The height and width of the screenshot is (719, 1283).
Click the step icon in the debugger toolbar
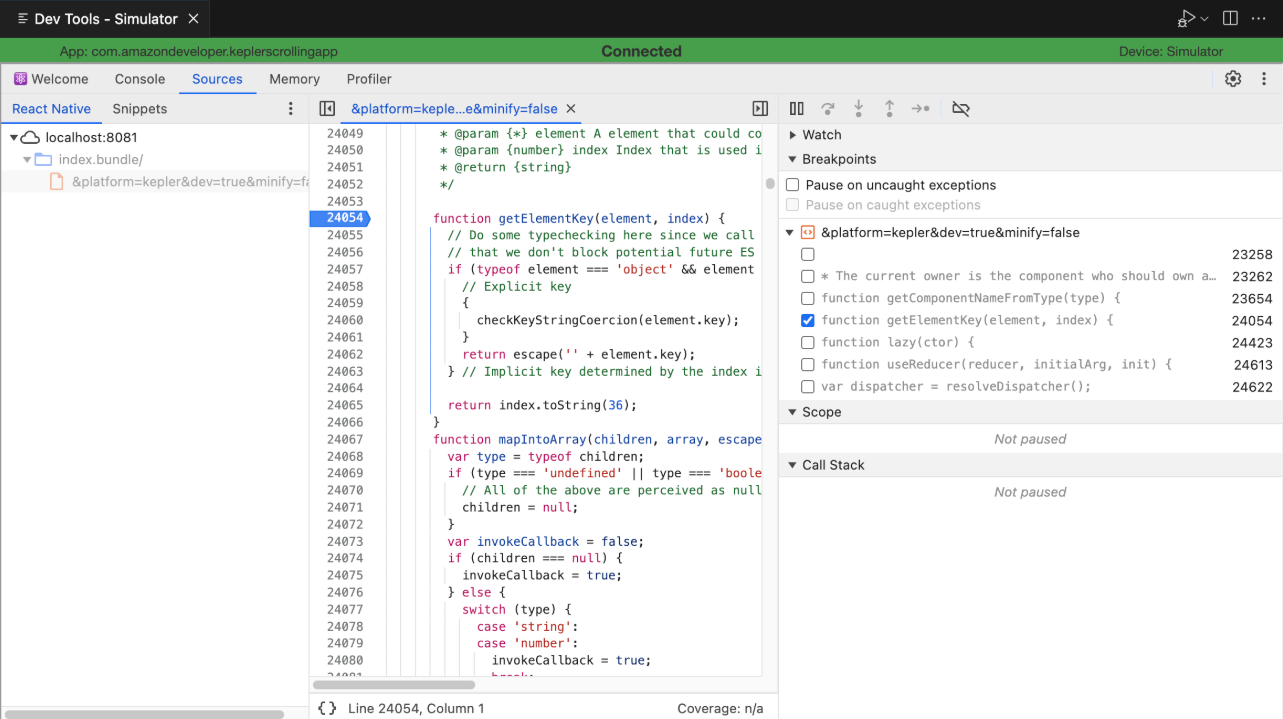[921, 108]
